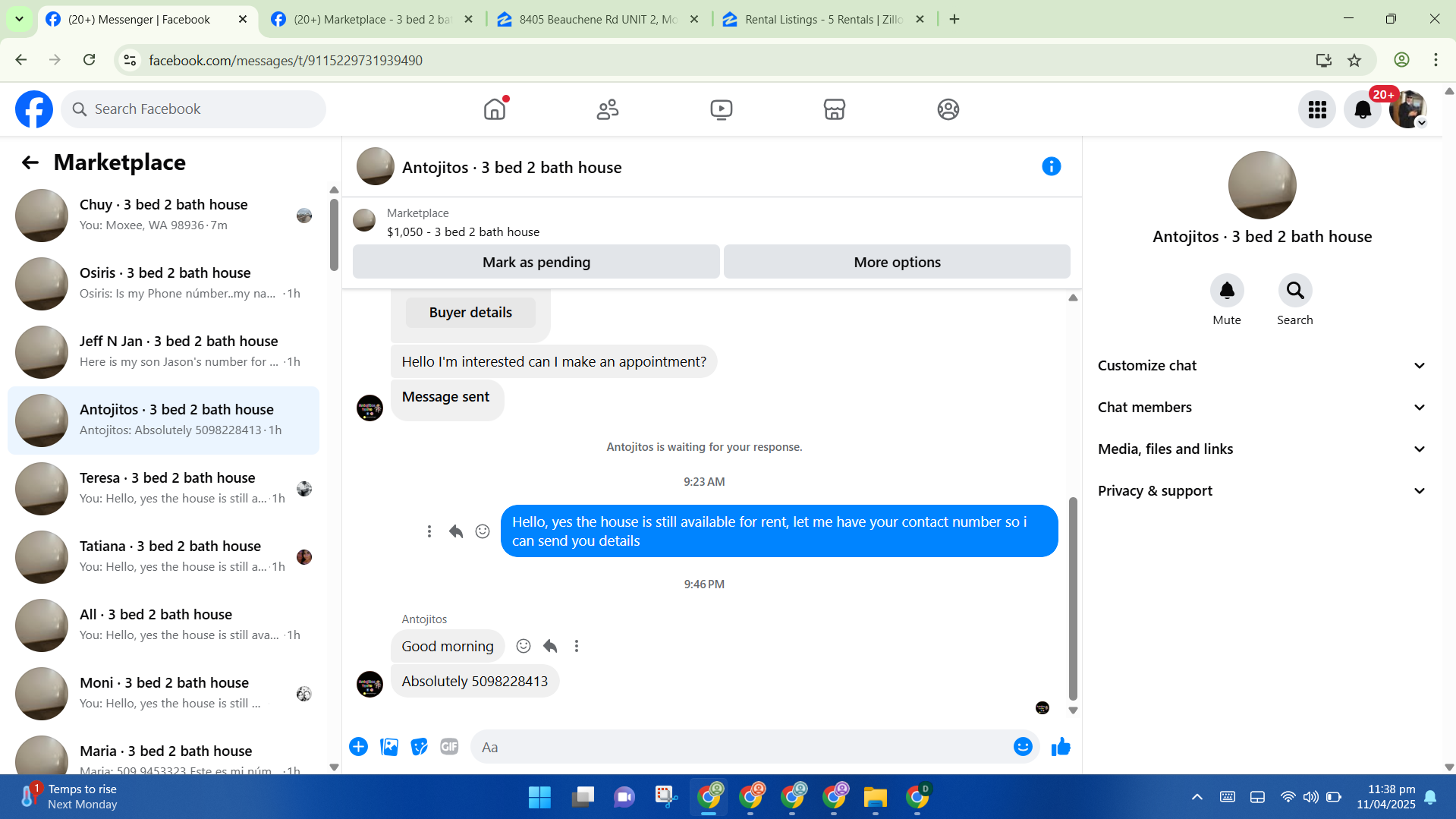Image resolution: width=1456 pixels, height=819 pixels.
Task: Choose a sticker to send
Action: coord(419,747)
